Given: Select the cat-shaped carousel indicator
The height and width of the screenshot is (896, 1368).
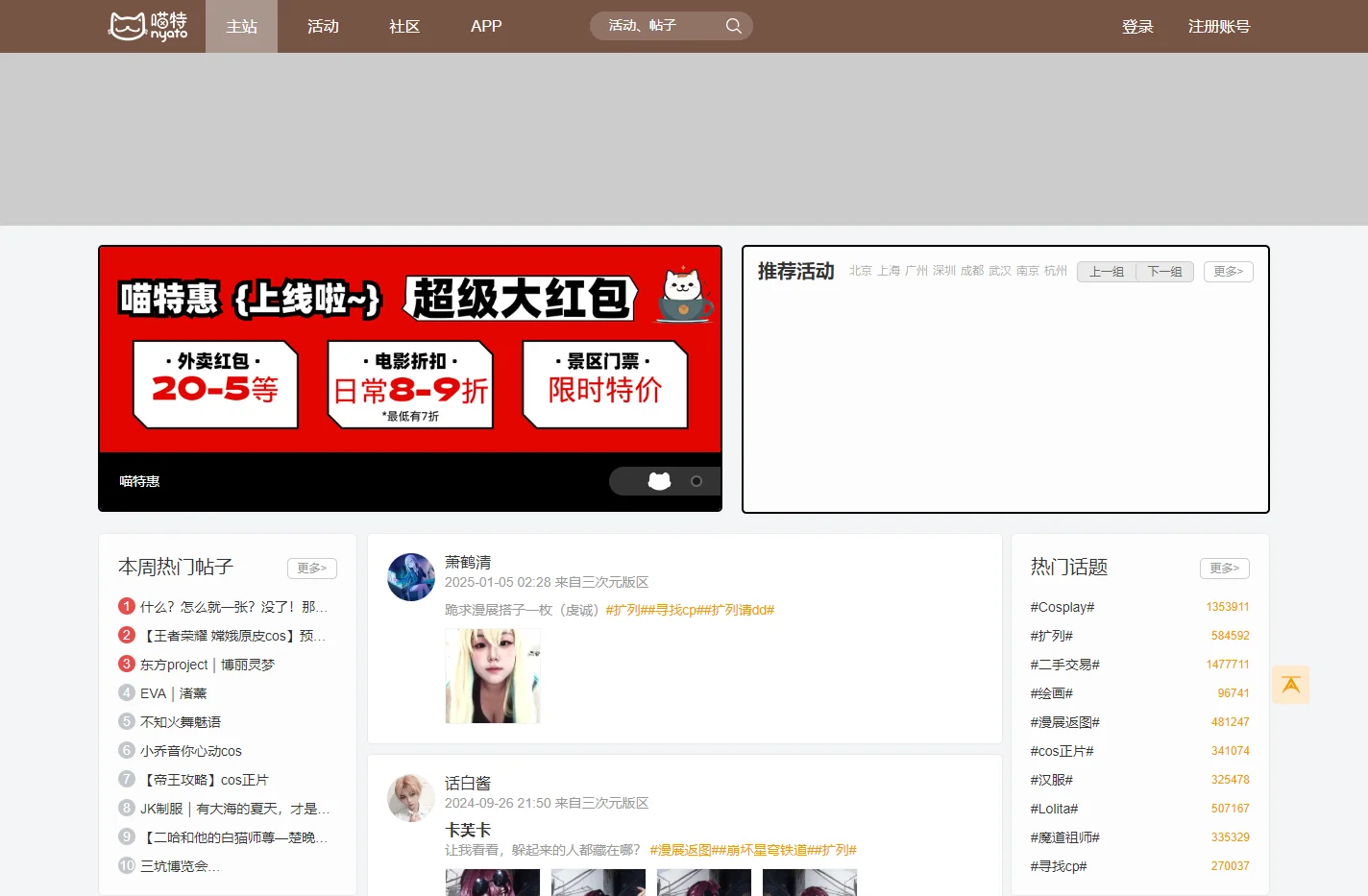Looking at the screenshot, I should (x=659, y=481).
